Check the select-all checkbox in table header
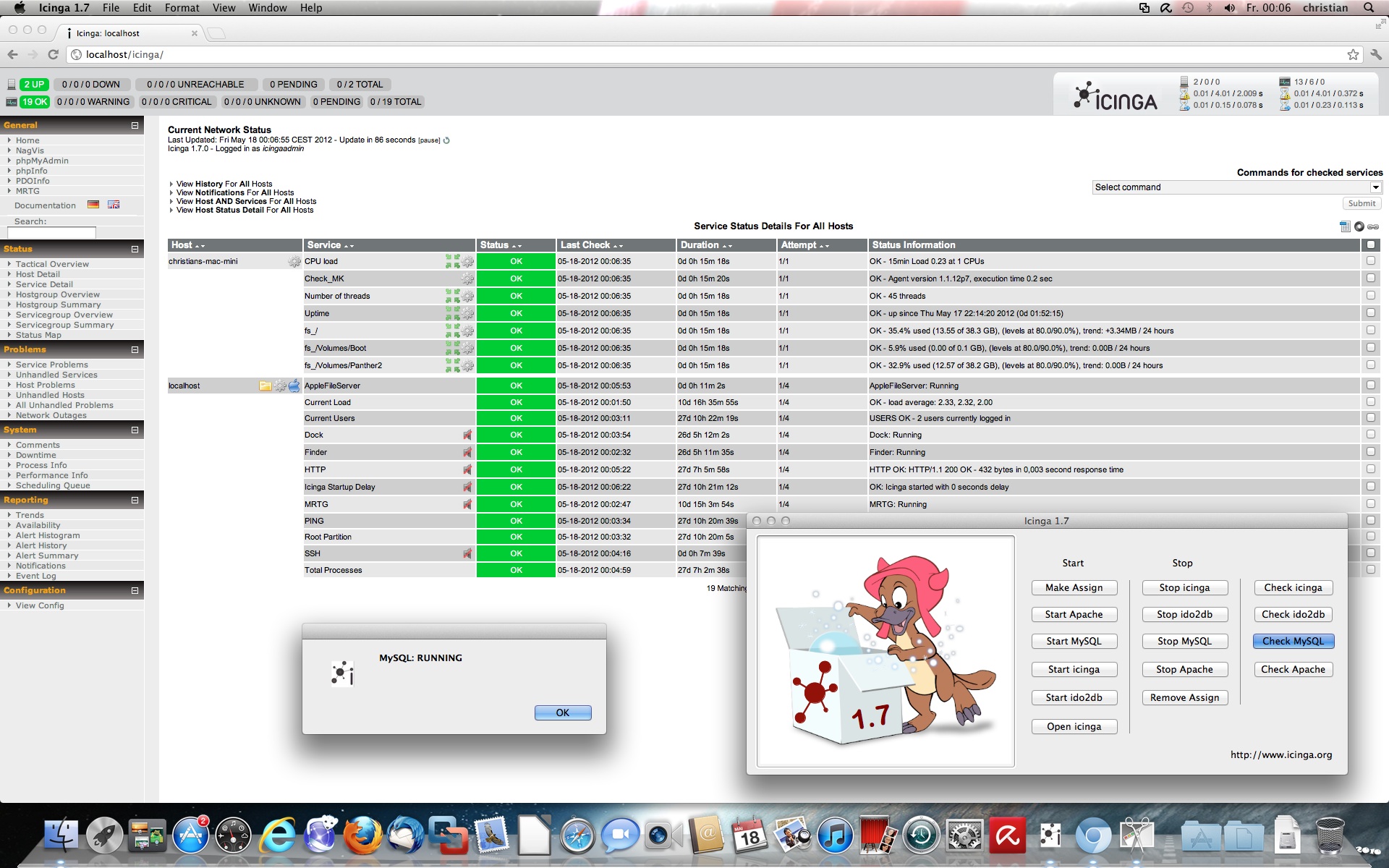1389x868 pixels. 1370,245
